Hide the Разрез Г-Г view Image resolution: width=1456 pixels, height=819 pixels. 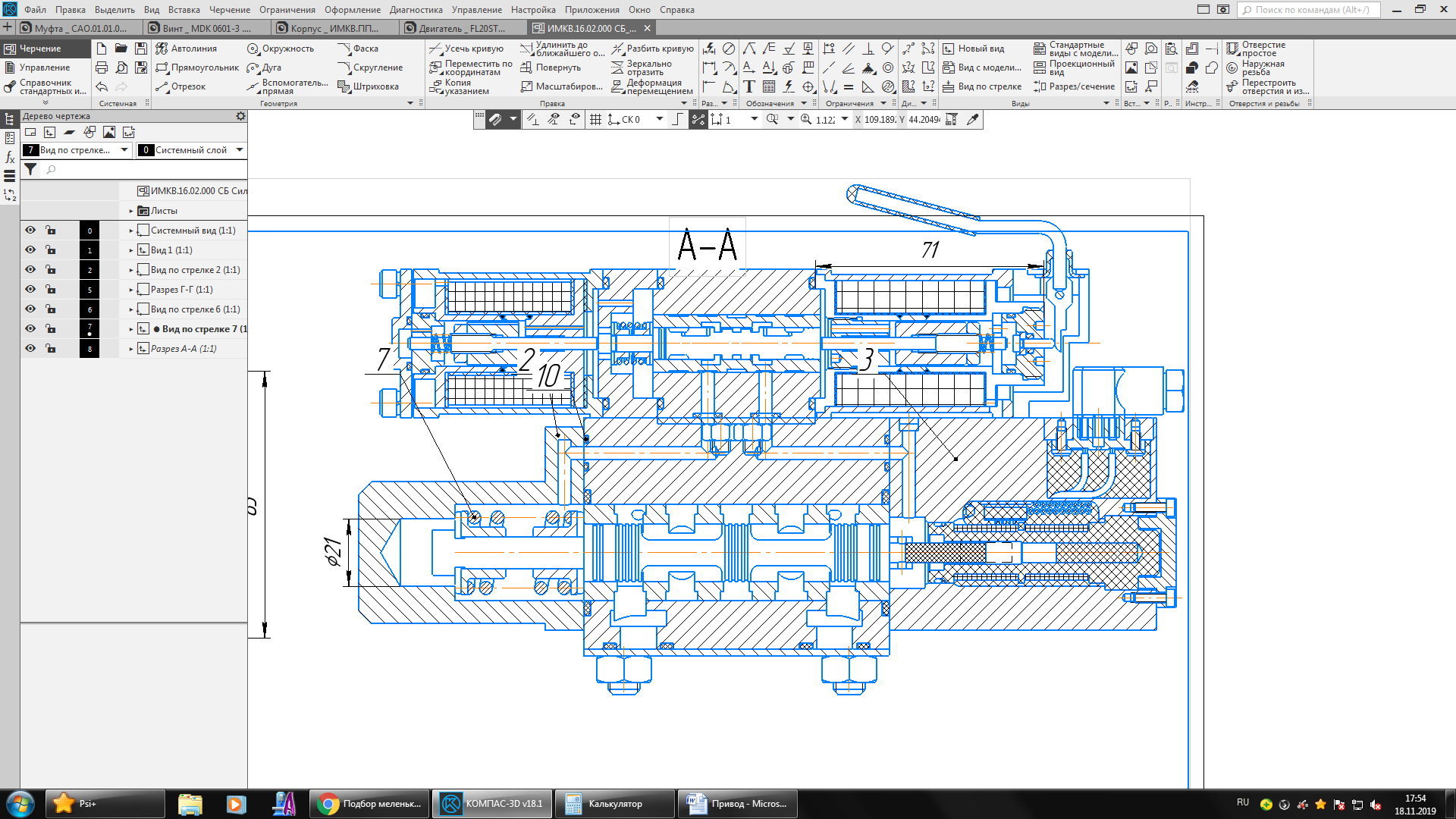(30, 290)
